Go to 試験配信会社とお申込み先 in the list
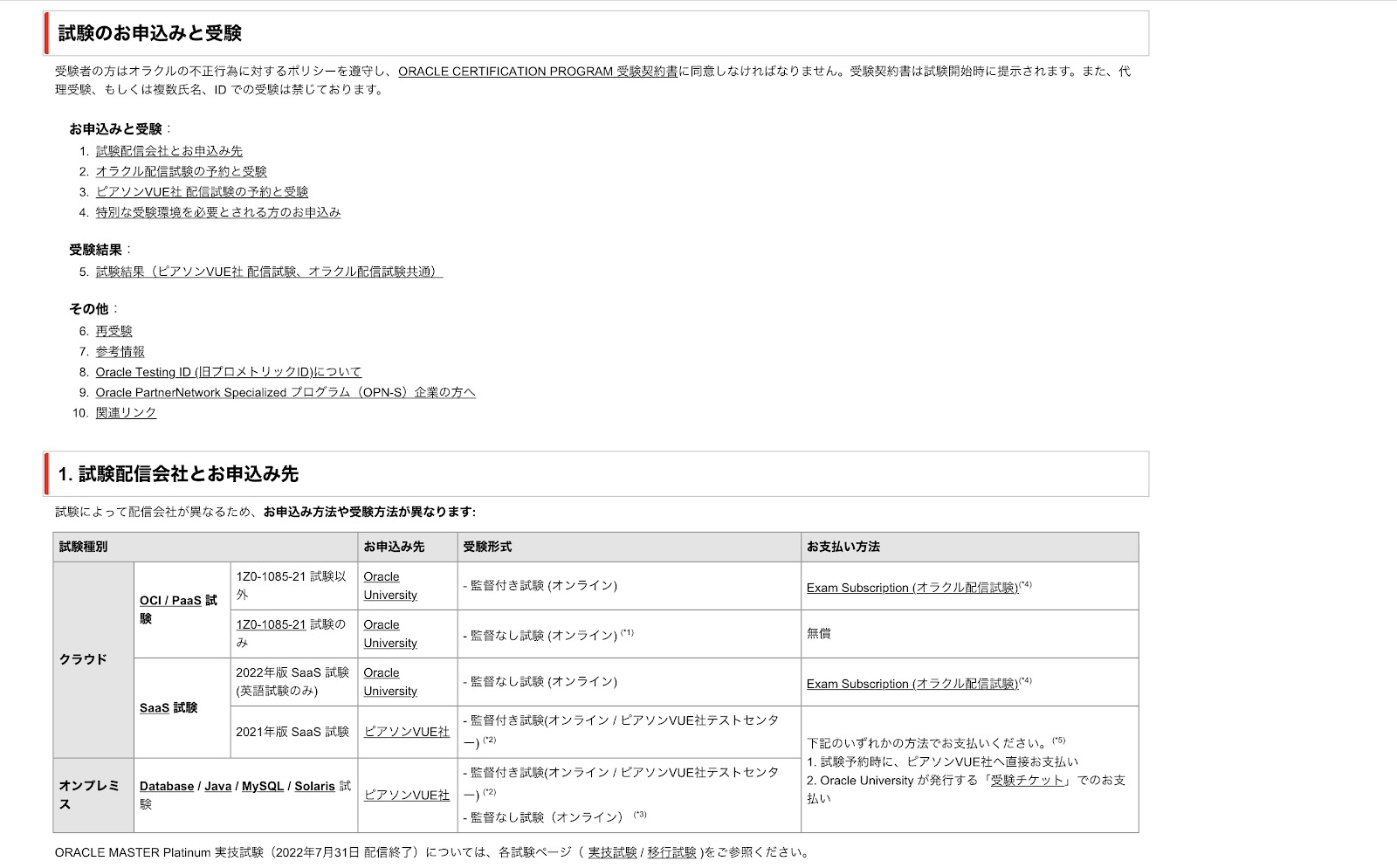This screenshot has width=1397, height=868. 169,151
